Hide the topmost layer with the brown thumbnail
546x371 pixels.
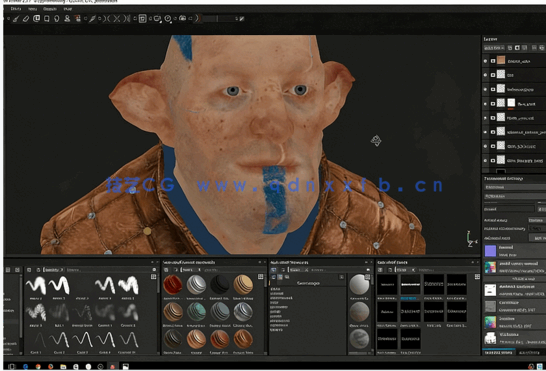coord(485,61)
